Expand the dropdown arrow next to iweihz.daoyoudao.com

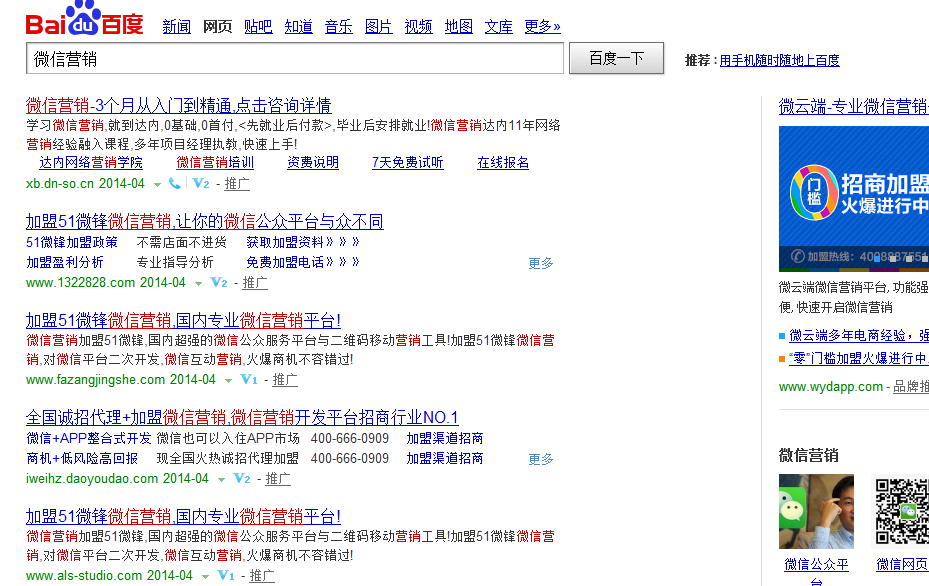click(221, 479)
